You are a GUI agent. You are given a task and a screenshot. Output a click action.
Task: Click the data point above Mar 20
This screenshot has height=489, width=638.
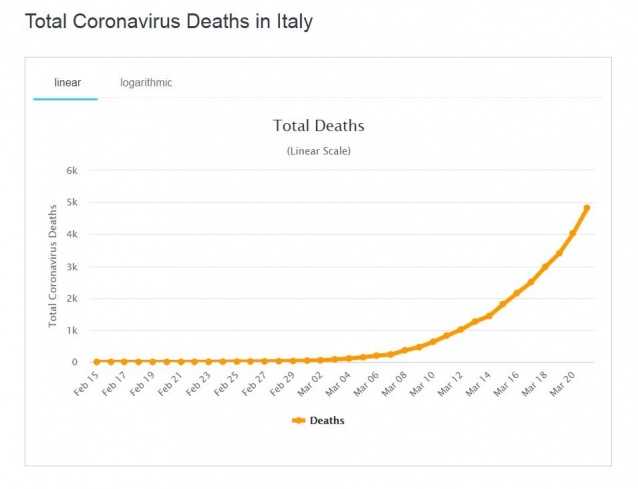[573, 233]
